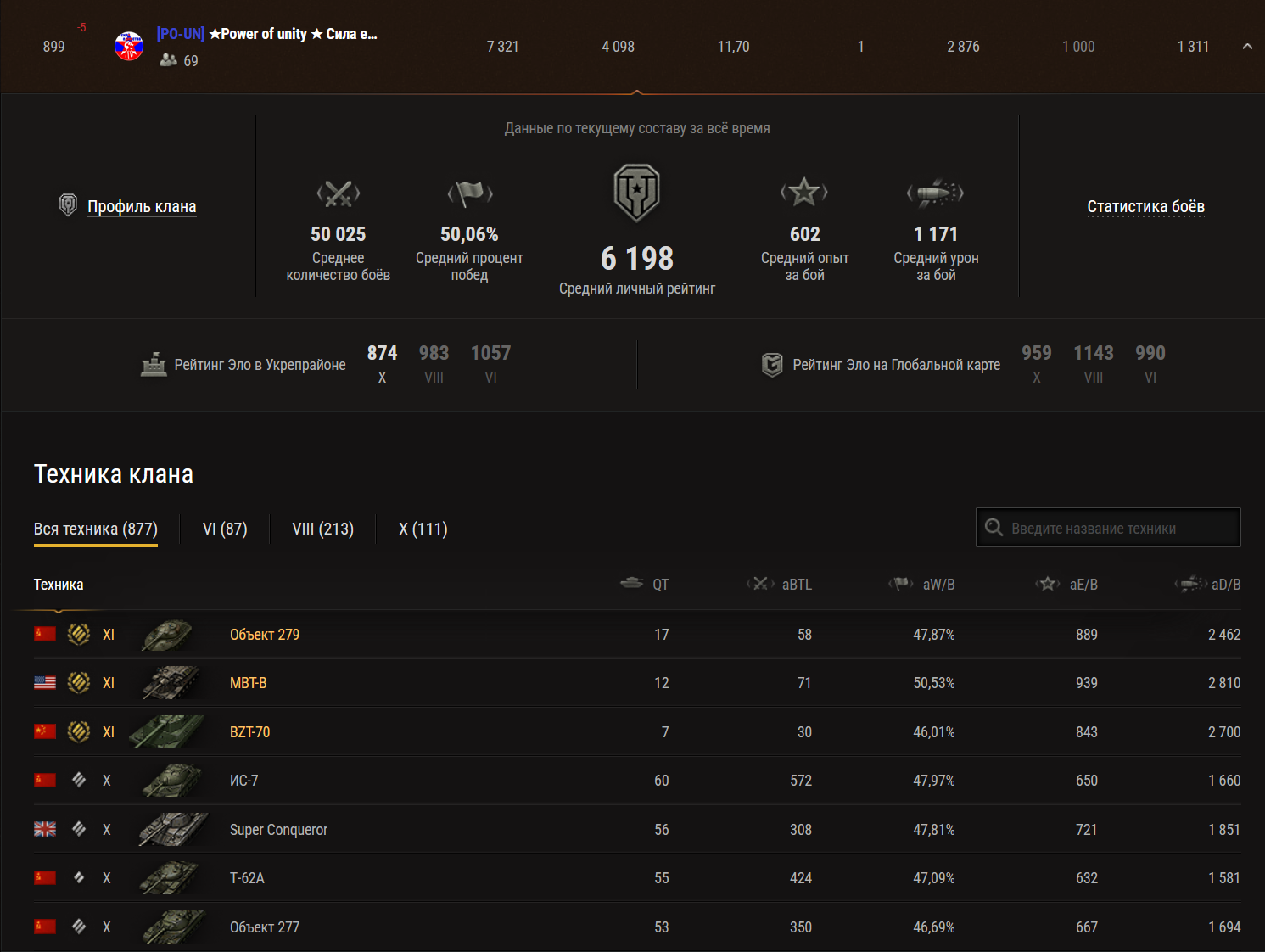Sort by the Техника column header

(59, 585)
